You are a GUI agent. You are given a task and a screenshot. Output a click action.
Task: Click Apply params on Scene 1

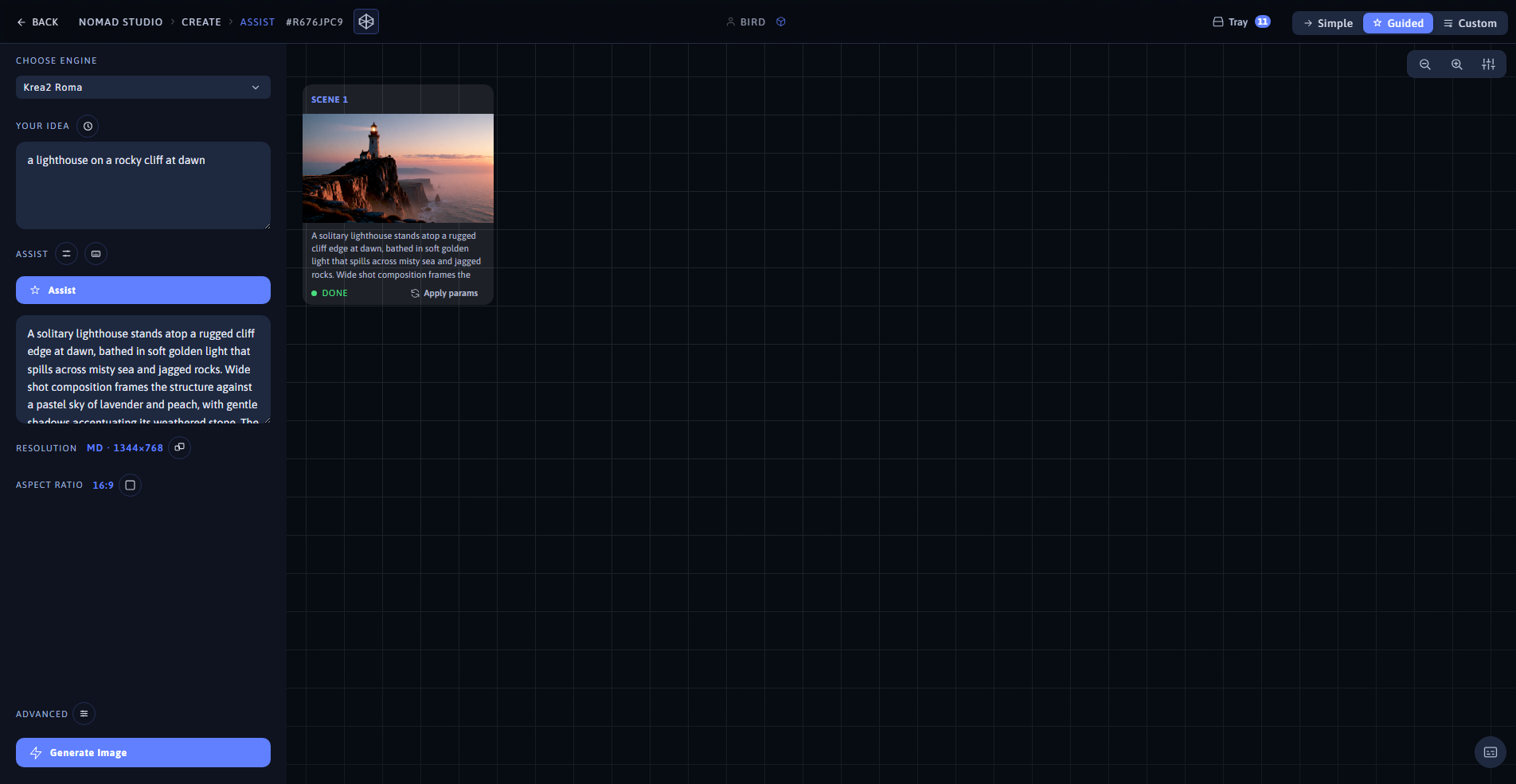[444, 293]
